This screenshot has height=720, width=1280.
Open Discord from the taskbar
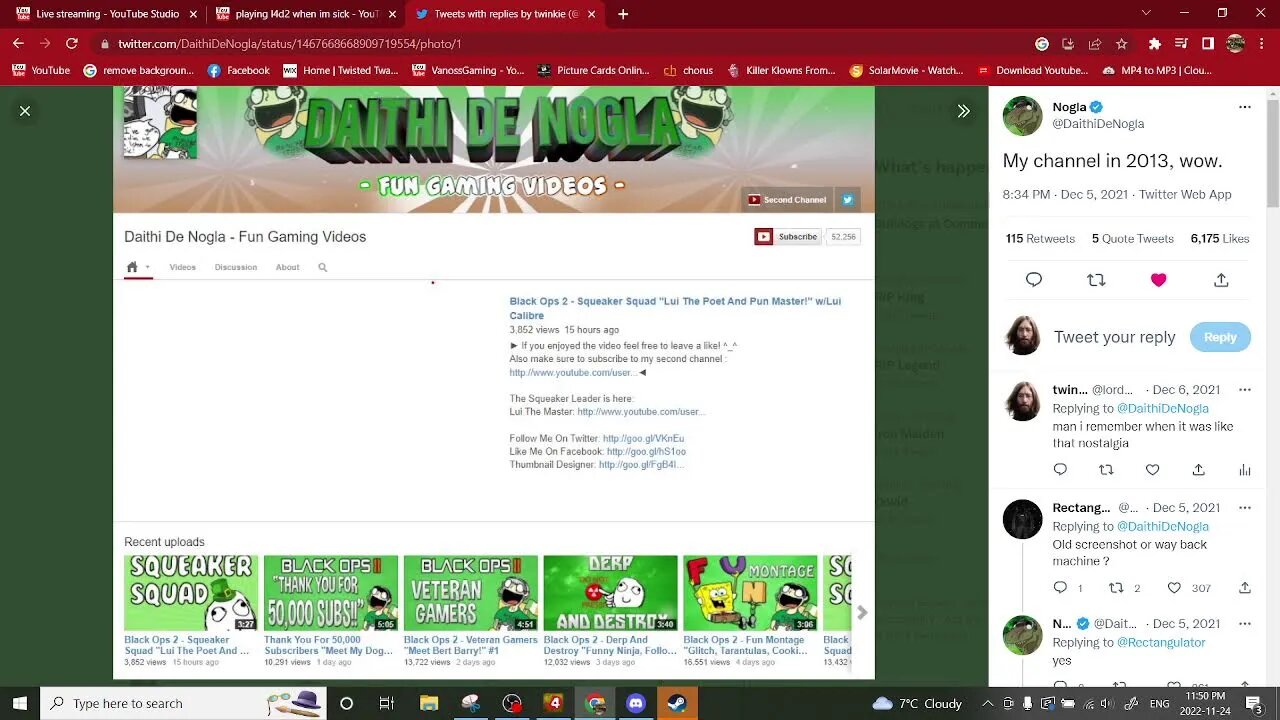point(636,703)
